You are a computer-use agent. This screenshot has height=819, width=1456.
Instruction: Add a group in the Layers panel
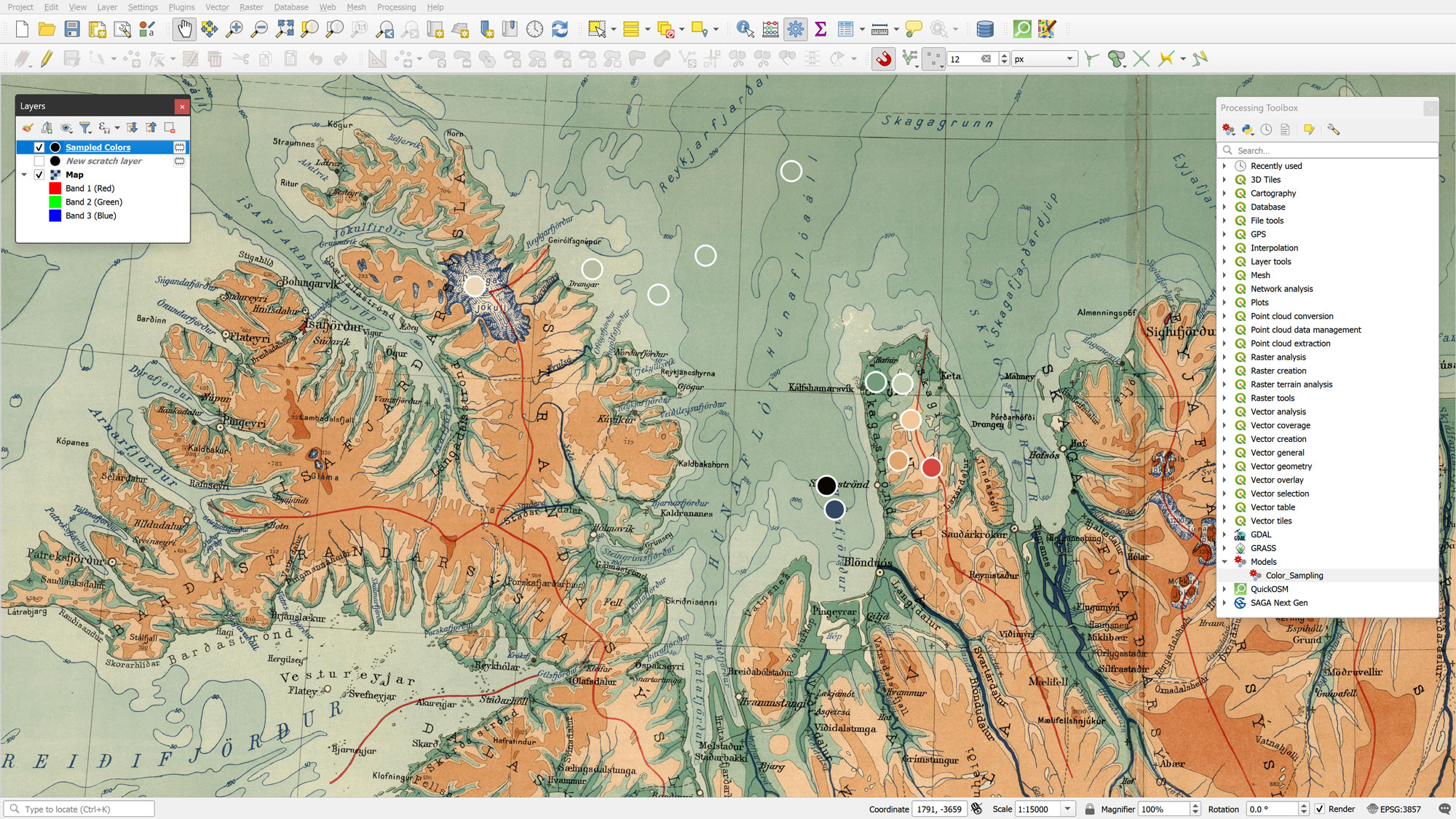point(47,128)
